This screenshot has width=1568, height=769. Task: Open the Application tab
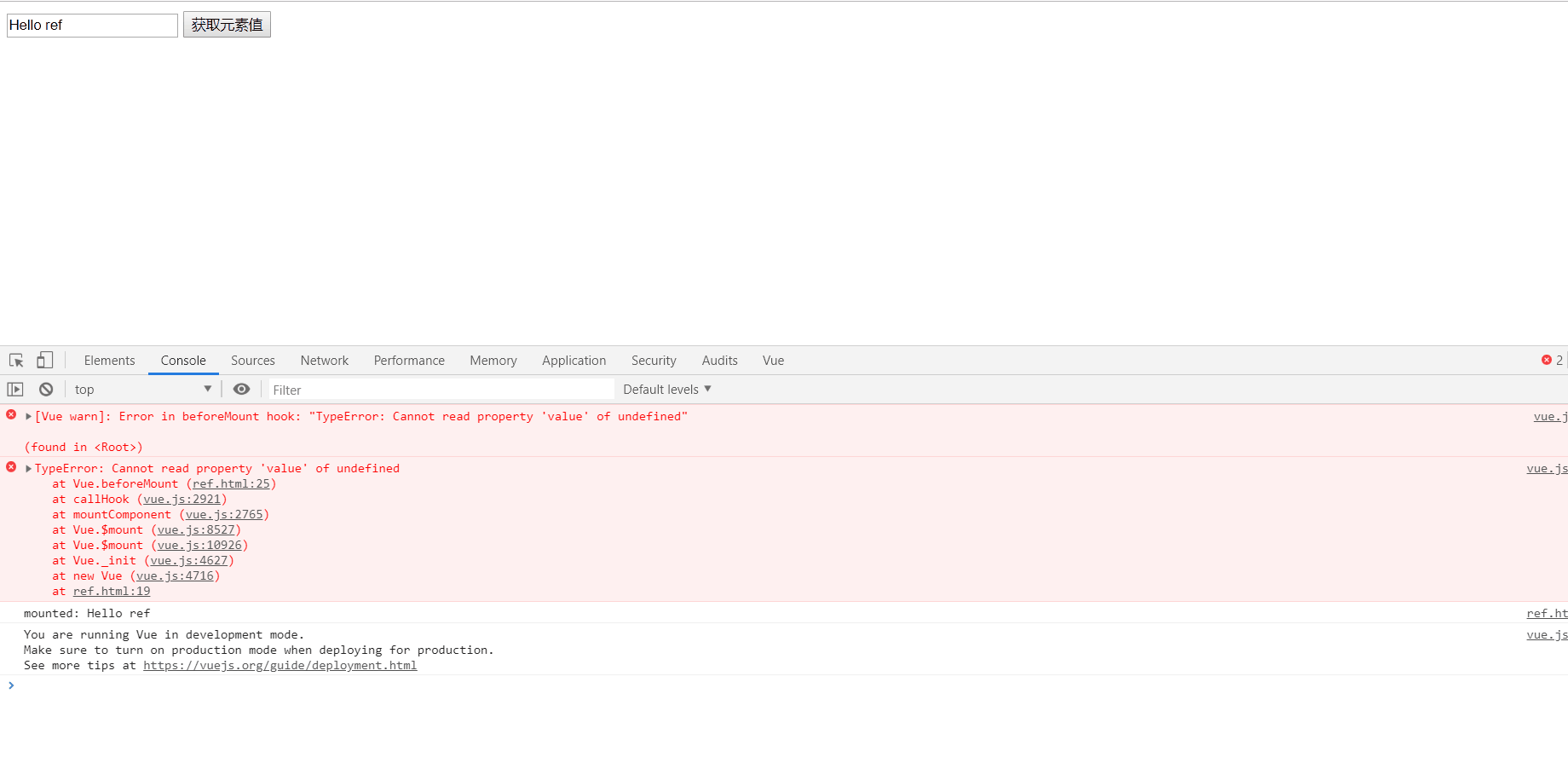click(x=574, y=361)
